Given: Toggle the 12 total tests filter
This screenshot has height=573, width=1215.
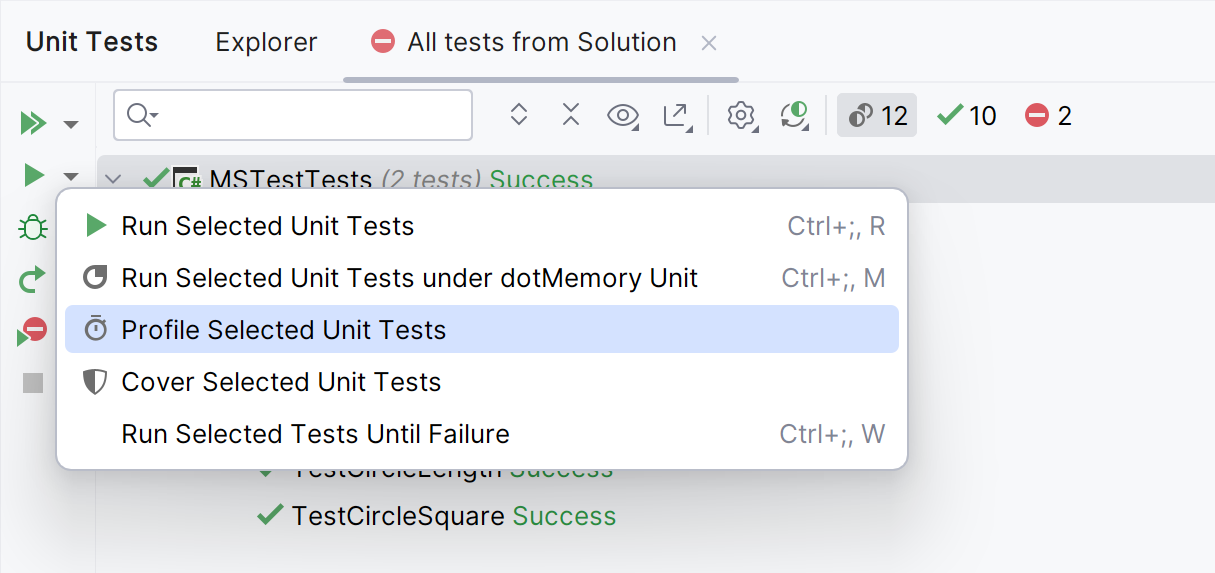Looking at the screenshot, I should 877,116.
